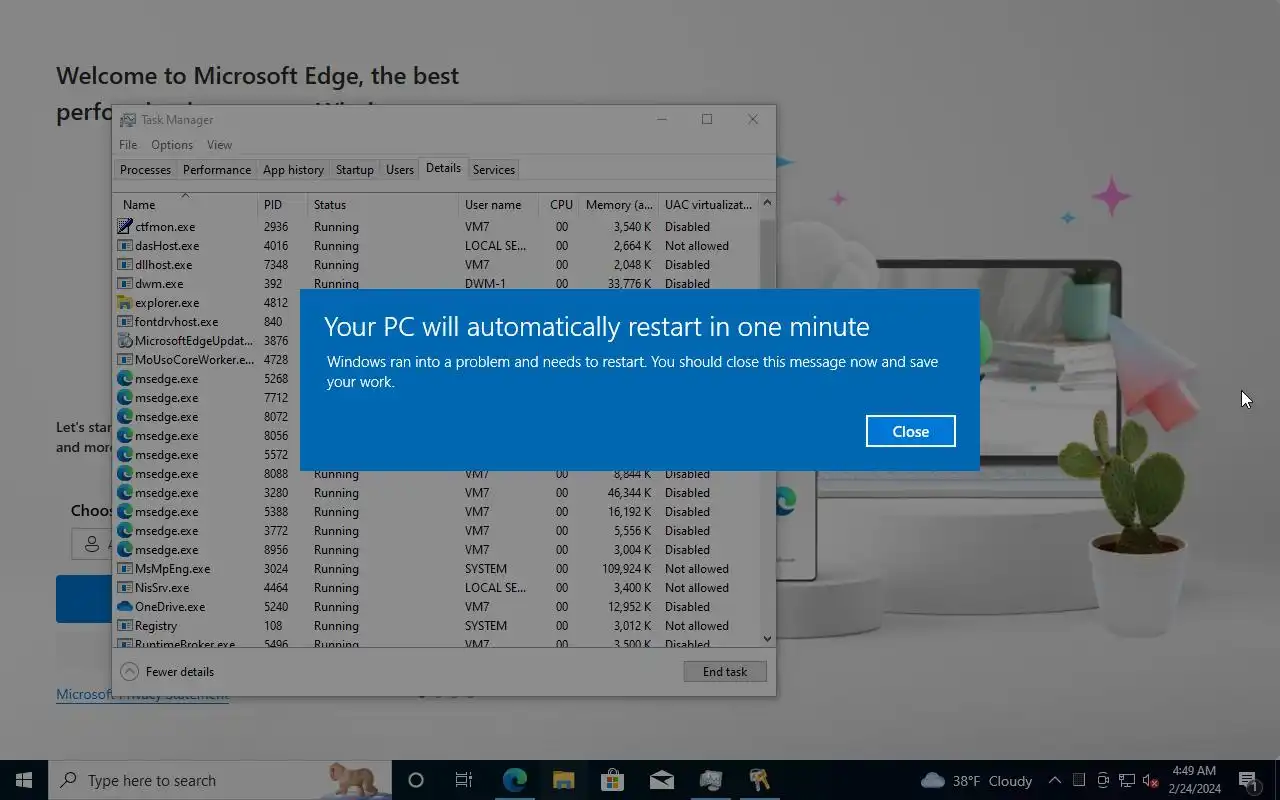Open the View menu in Task Manager
Image resolution: width=1280 pixels, height=800 pixels.
coord(219,145)
